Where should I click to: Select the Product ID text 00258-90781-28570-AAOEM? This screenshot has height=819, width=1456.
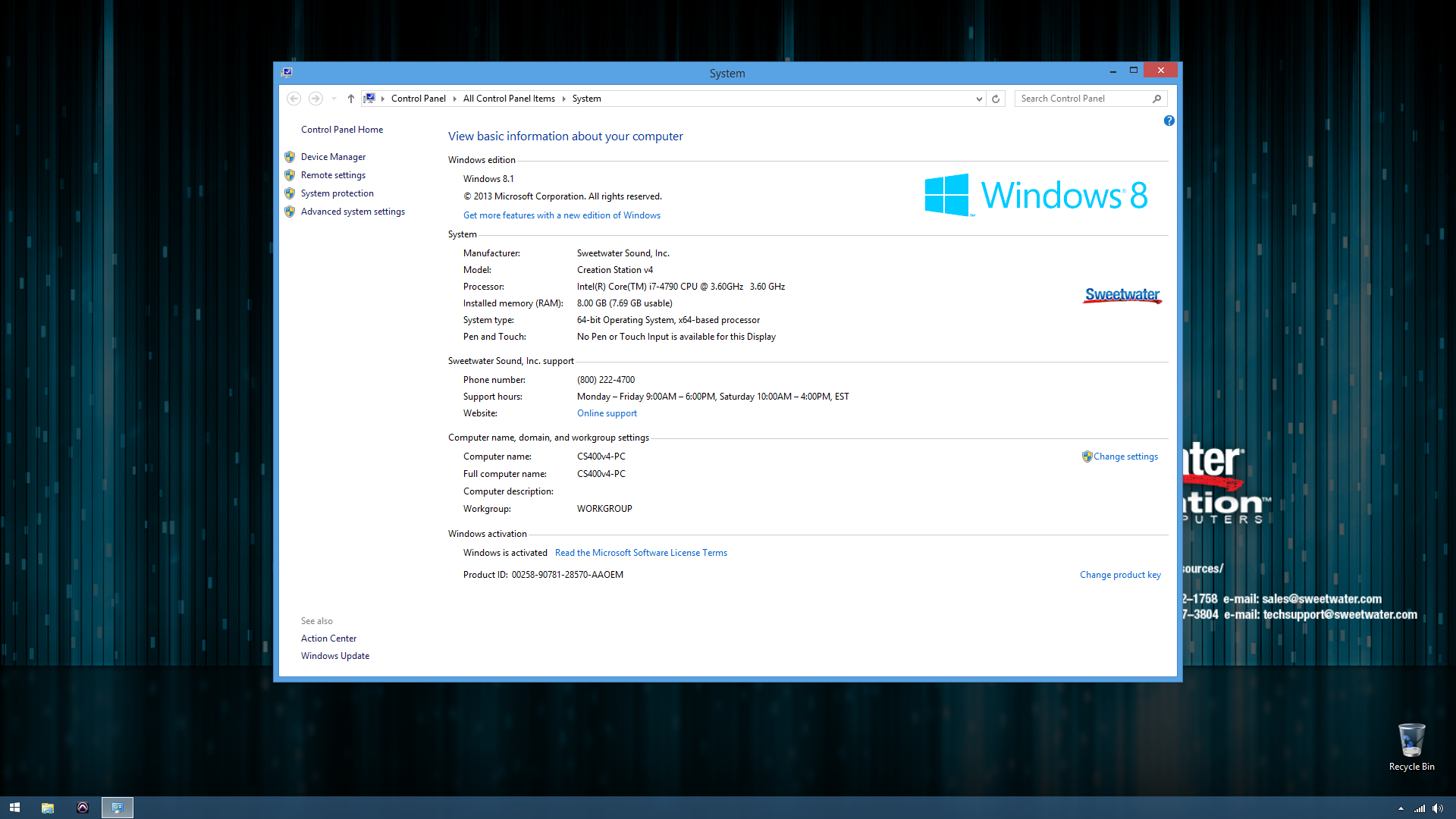567,575
